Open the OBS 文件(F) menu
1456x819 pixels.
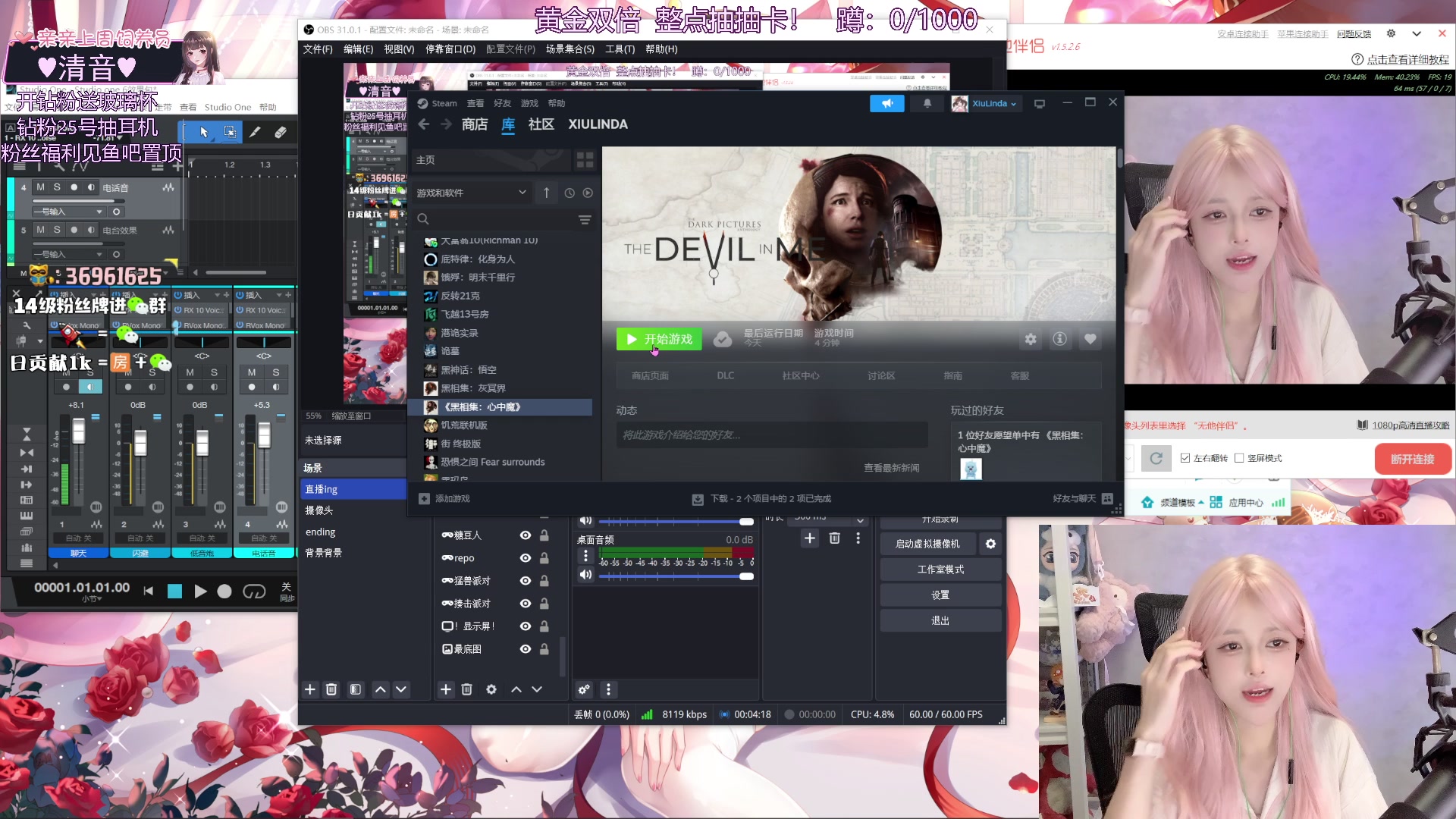[x=318, y=49]
